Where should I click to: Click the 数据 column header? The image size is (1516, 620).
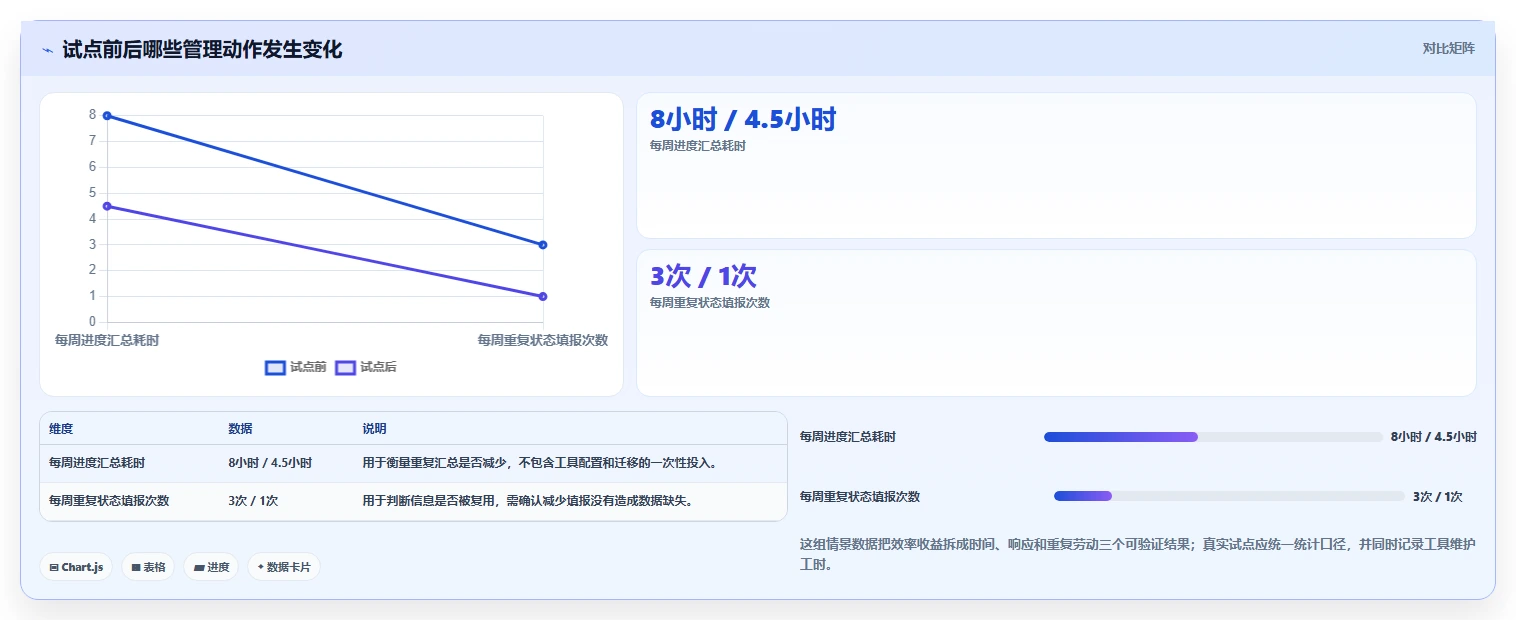pyautogui.click(x=240, y=429)
